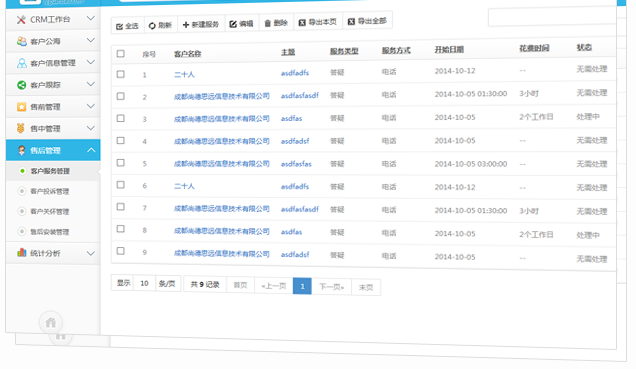
Task: Expand the 售中管理 chevron
Action: (91, 128)
